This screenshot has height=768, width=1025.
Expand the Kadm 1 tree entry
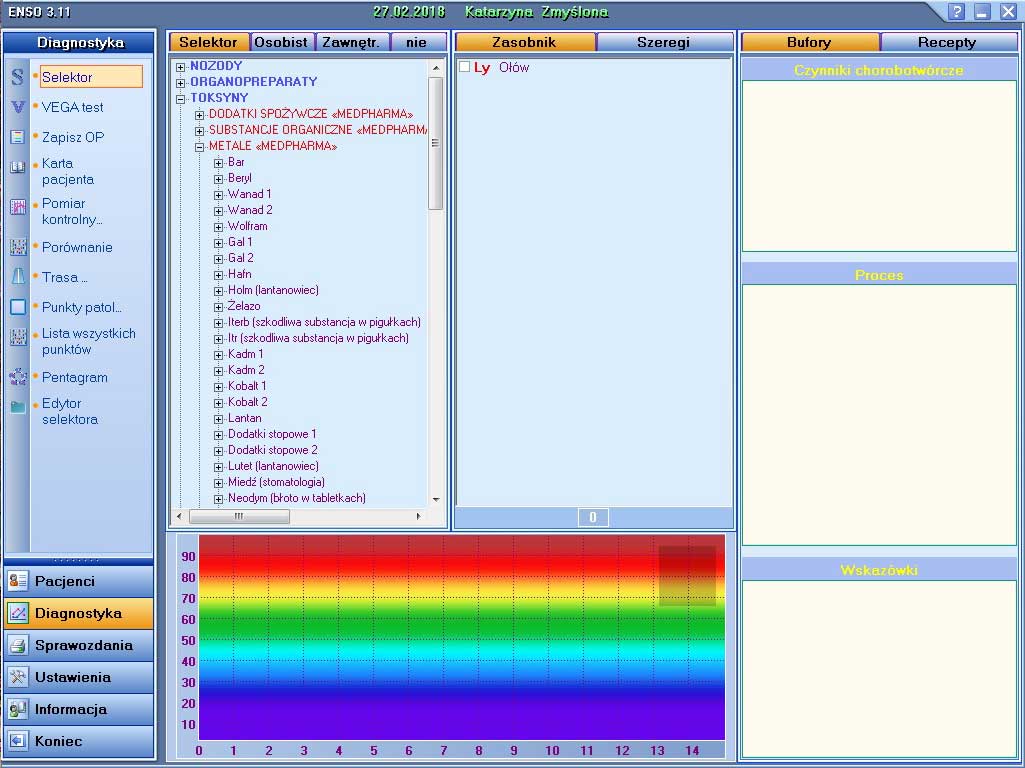[x=219, y=354]
